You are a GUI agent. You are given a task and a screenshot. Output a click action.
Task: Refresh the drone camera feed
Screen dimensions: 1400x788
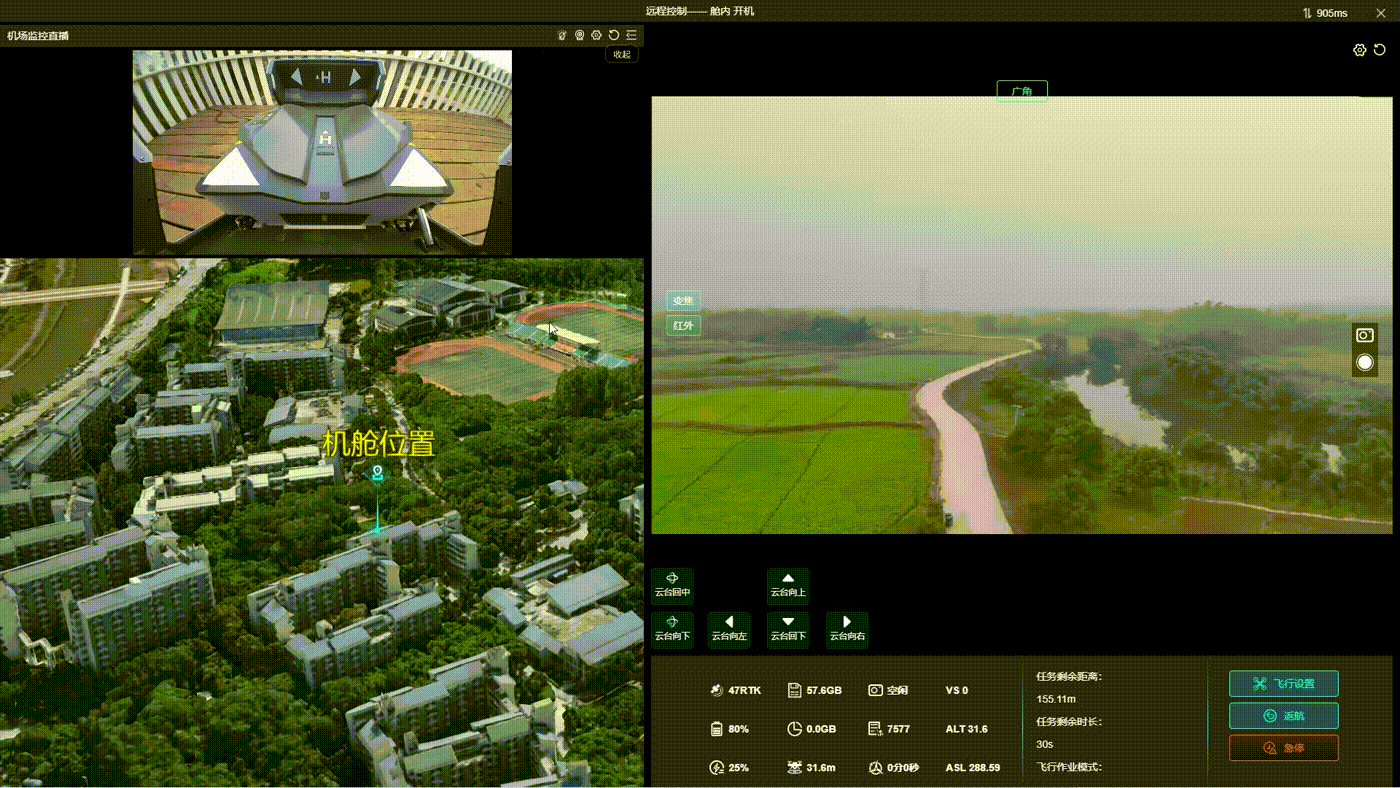pyautogui.click(x=1380, y=50)
